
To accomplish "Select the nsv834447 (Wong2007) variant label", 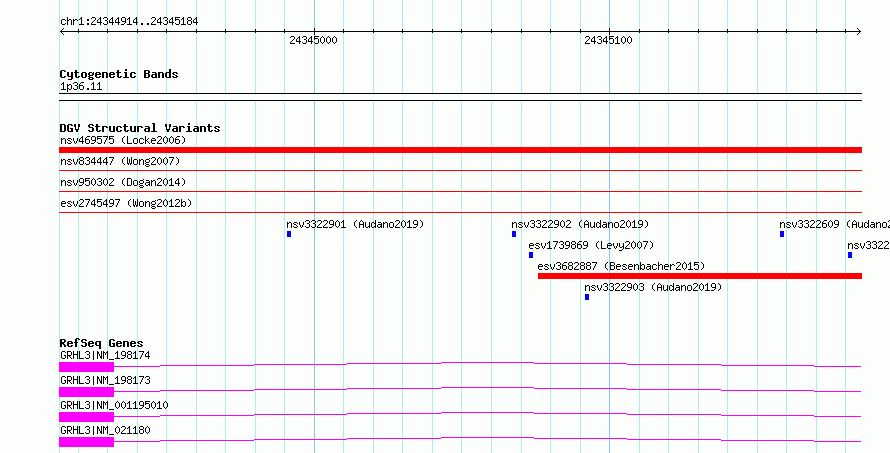I will 120,161.
